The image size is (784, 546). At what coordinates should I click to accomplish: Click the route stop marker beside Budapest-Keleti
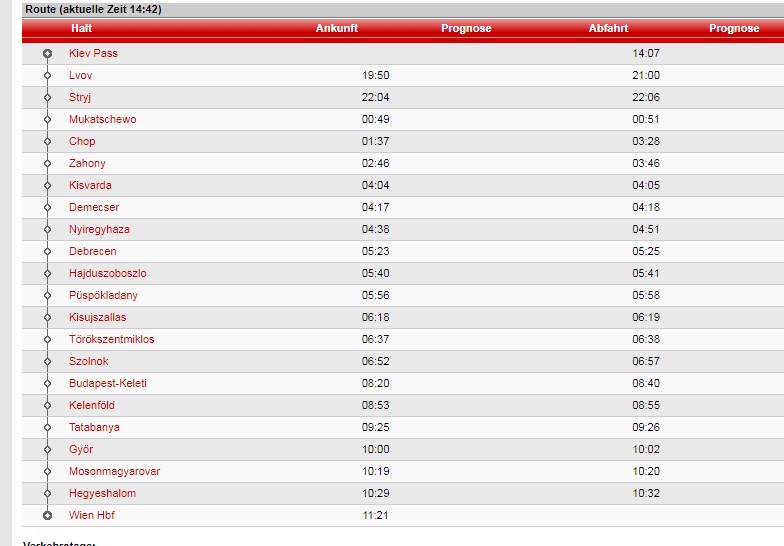click(47, 383)
